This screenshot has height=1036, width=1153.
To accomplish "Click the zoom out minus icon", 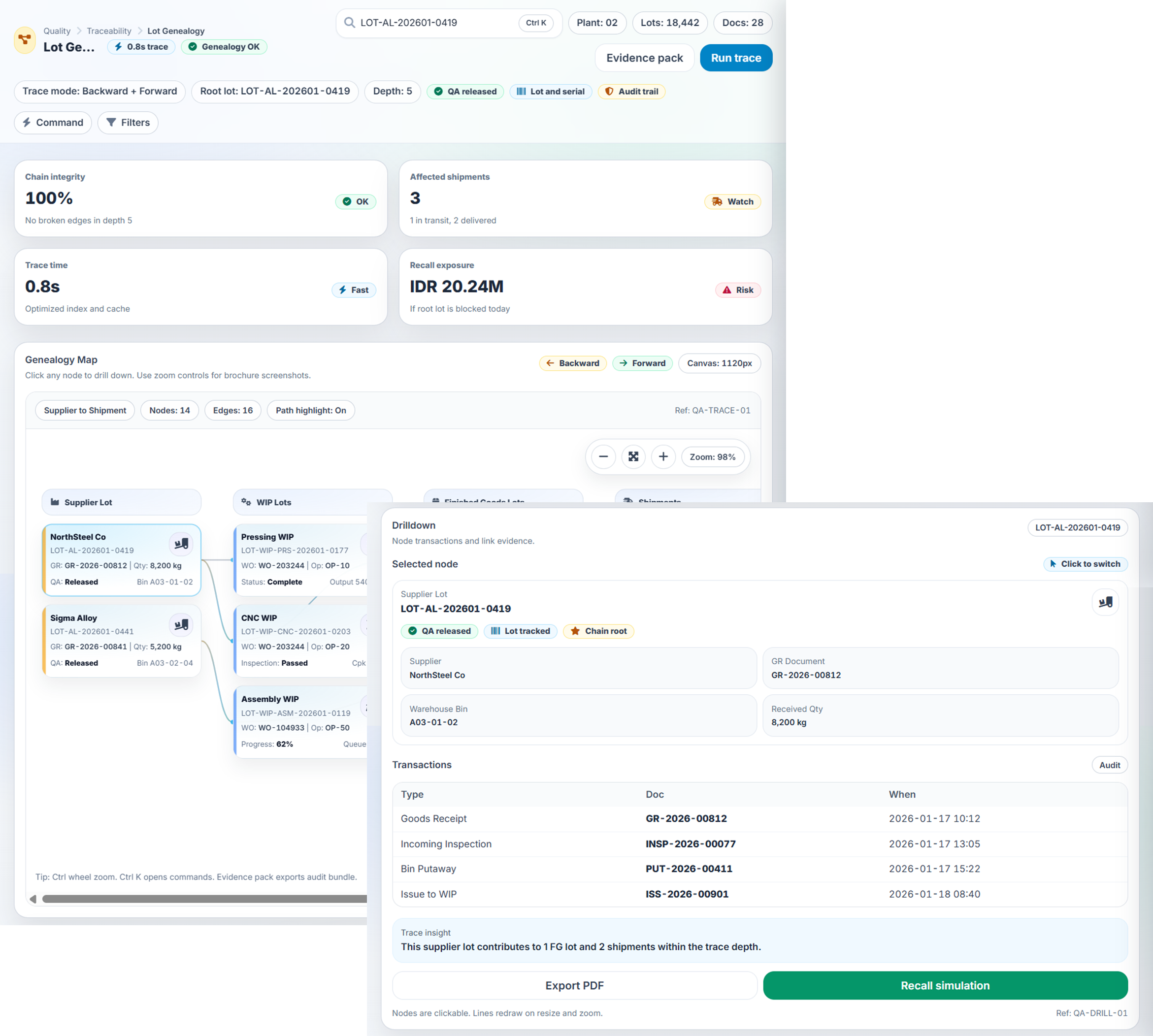I will 603,456.
